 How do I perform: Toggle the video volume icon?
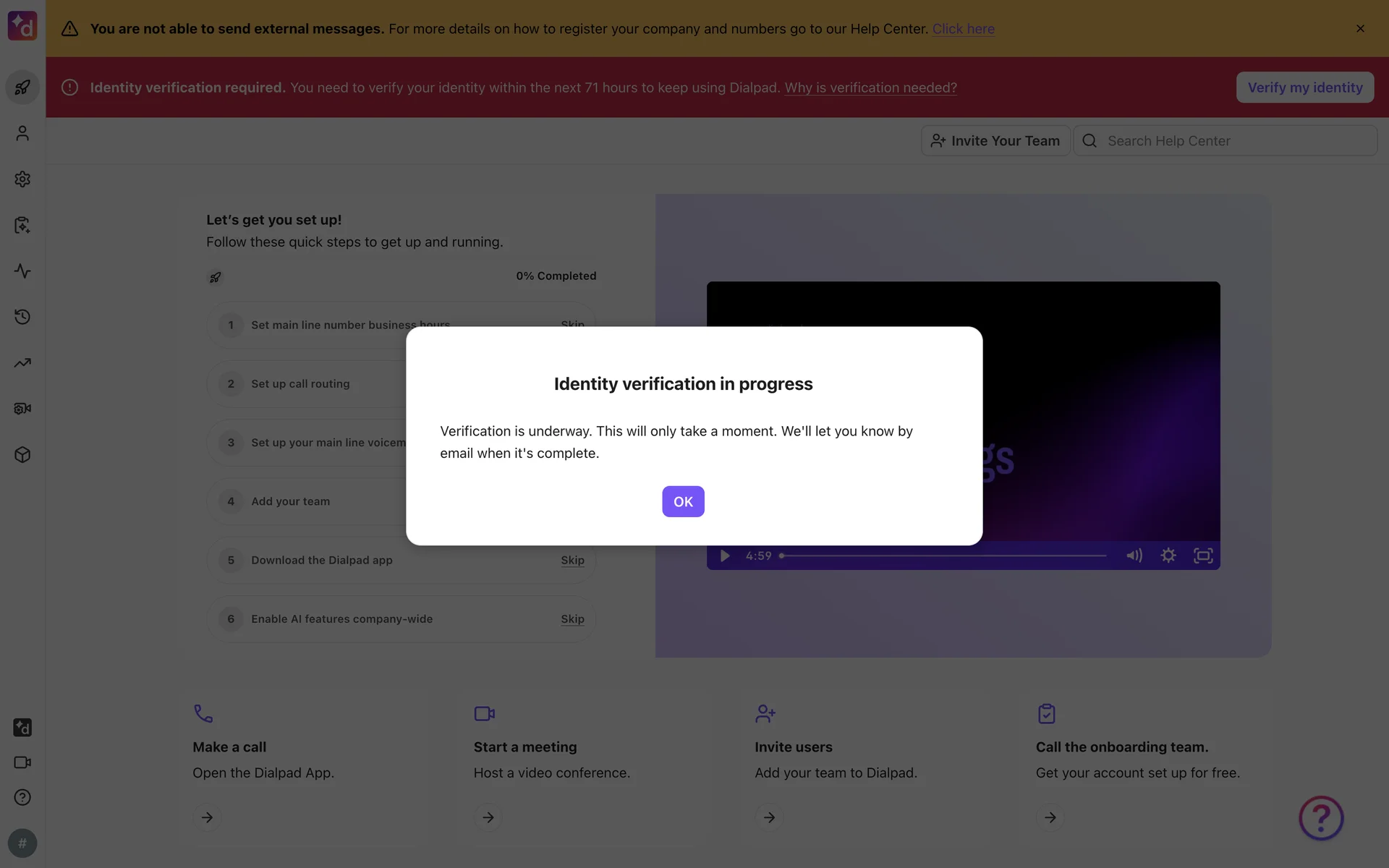point(1134,556)
